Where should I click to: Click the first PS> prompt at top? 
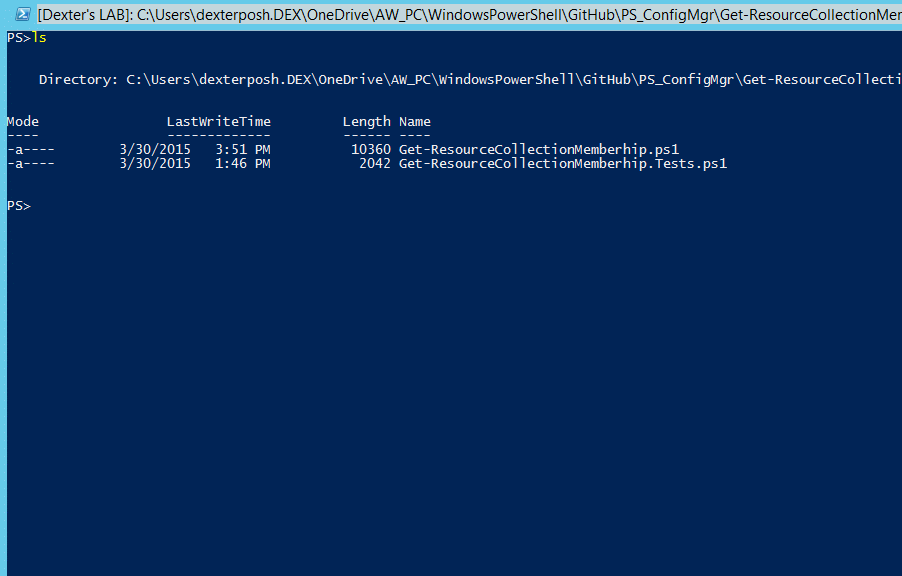click(19, 38)
